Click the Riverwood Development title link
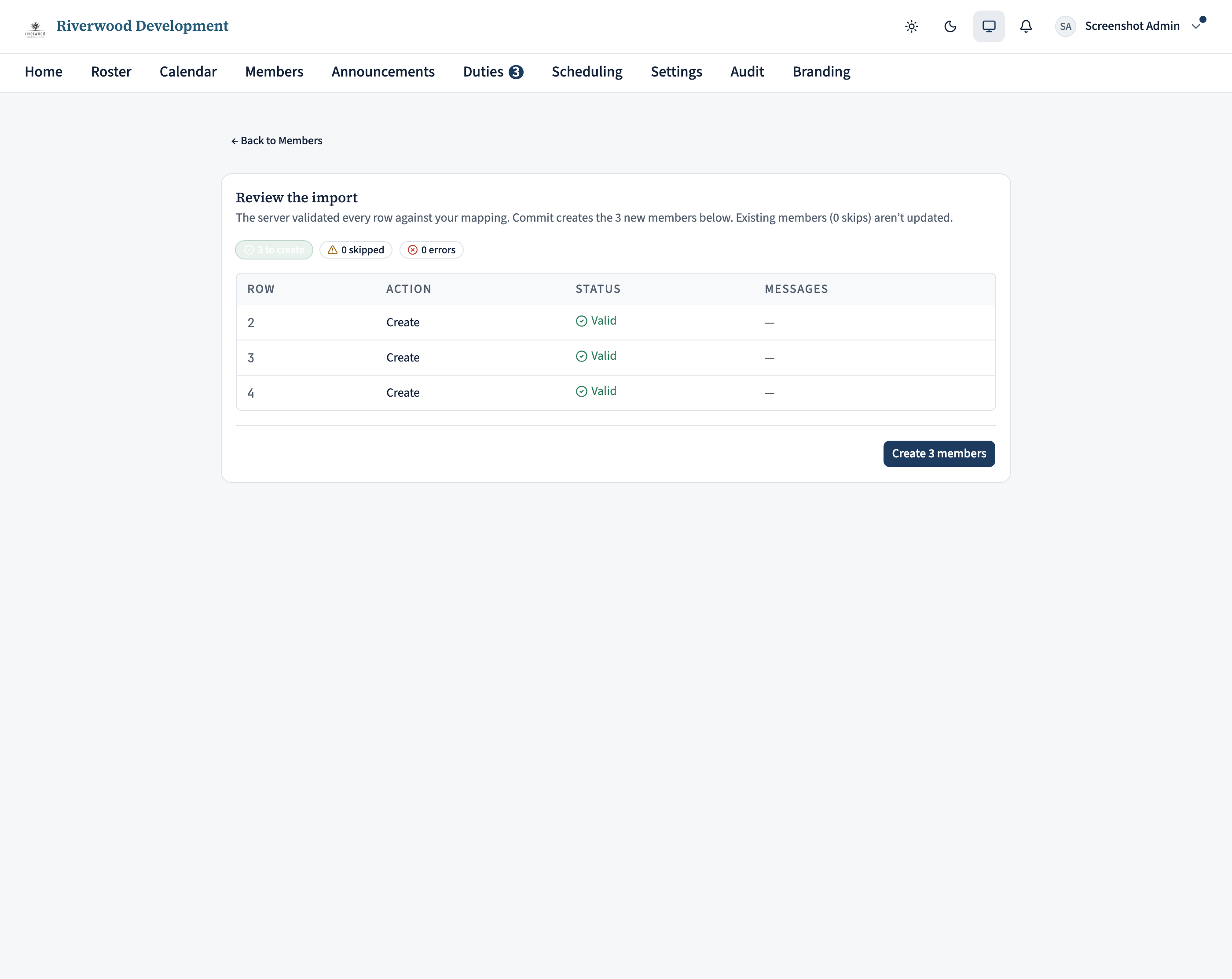 point(142,26)
